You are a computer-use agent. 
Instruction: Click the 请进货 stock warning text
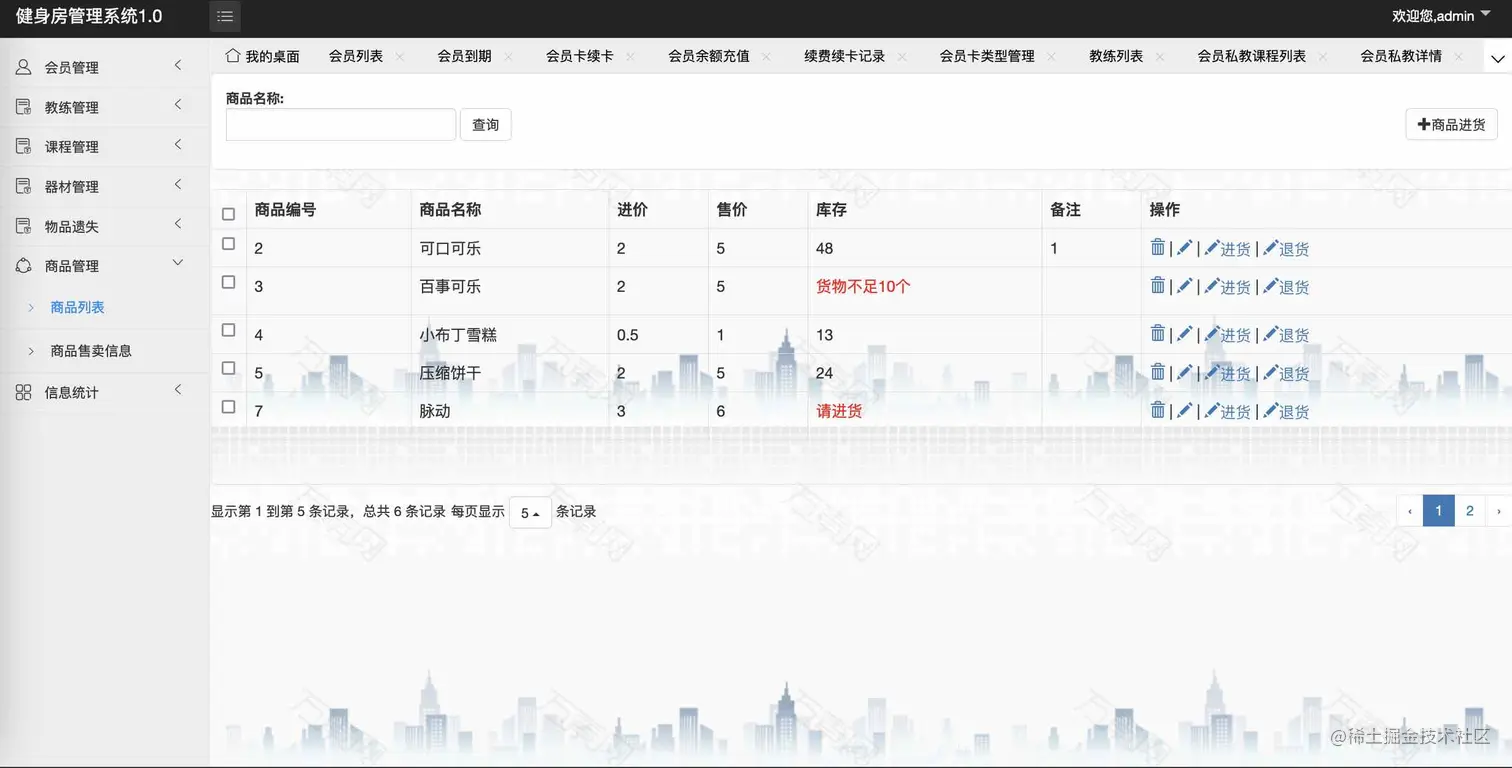coord(839,411)
